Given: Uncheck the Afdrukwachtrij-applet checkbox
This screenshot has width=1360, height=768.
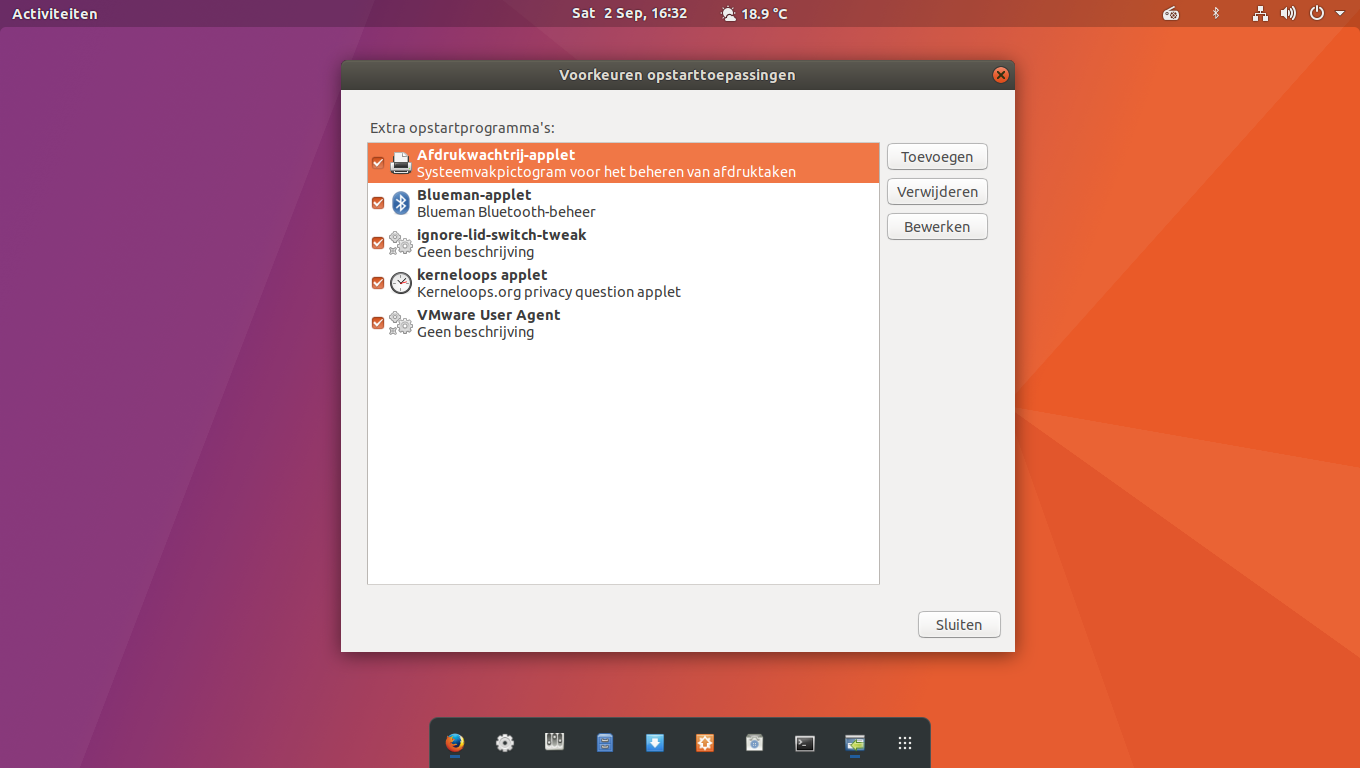Looking at the screenshot, I should [x=378, y=163].
